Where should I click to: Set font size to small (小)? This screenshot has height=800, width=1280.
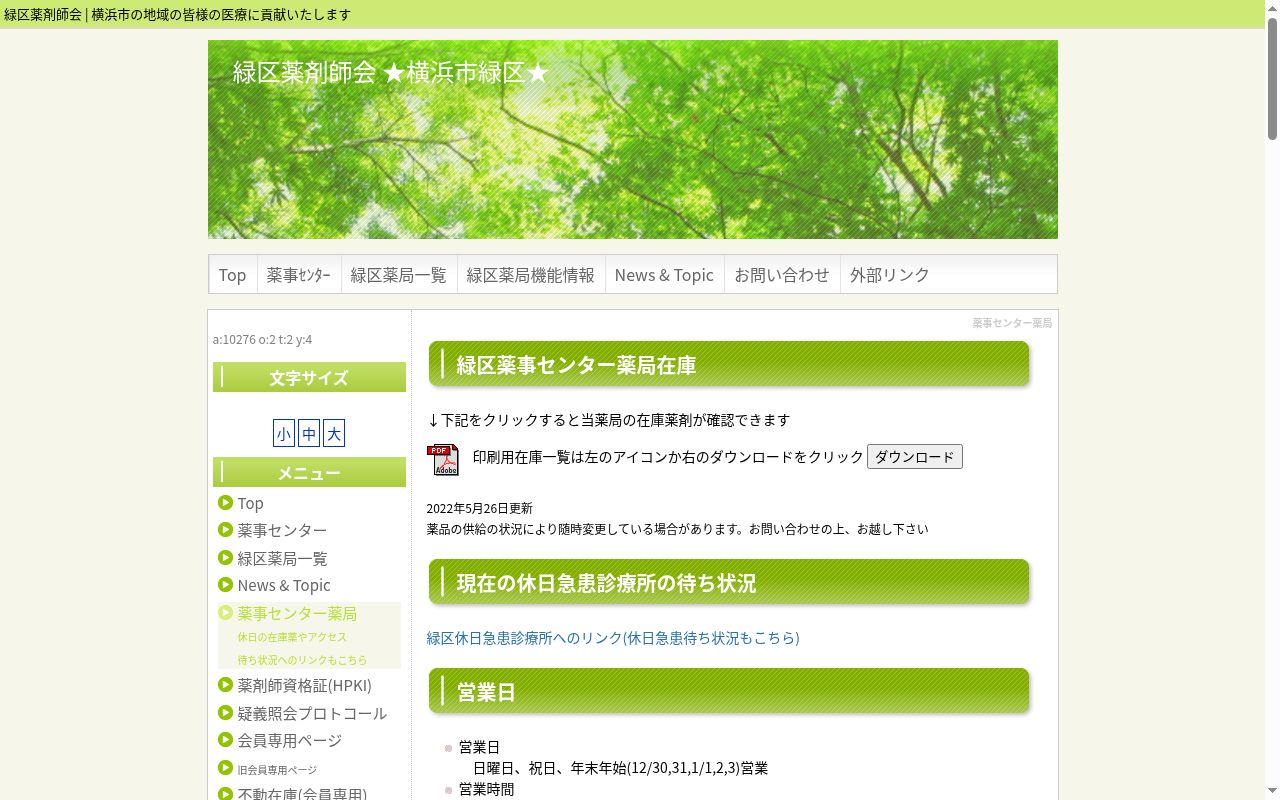(284, 433)
